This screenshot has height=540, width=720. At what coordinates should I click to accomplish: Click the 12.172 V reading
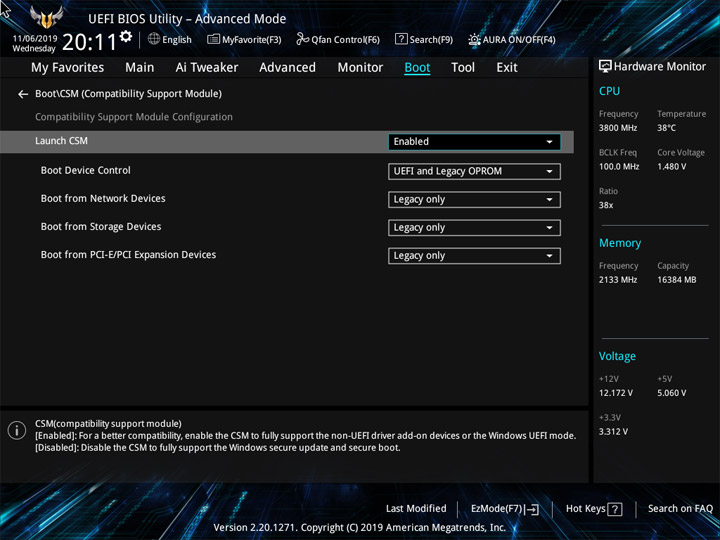click(x=616, y=393)
